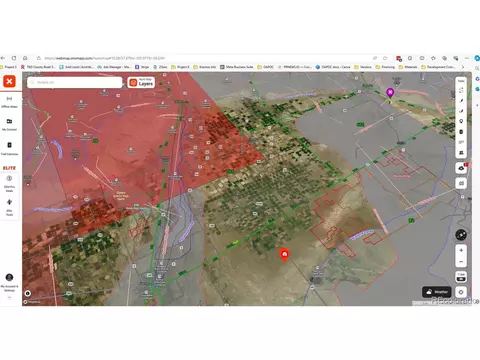Image resolution: width=480 pixels, height=360 pixels.
Task: Click the map search field
Action: (x=75, y=82)
